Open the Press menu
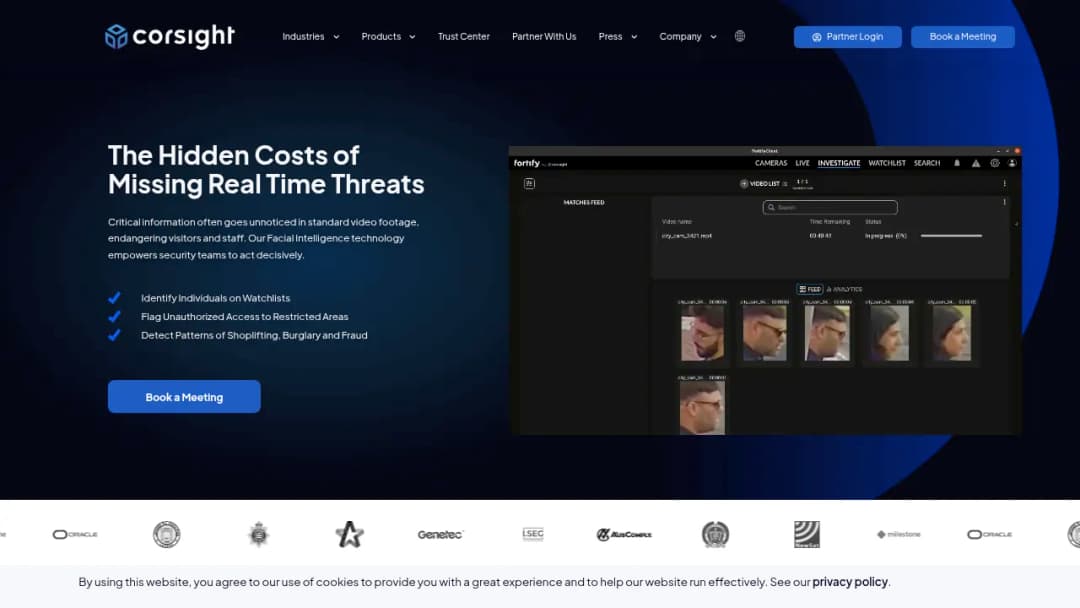 click(610, 36)
